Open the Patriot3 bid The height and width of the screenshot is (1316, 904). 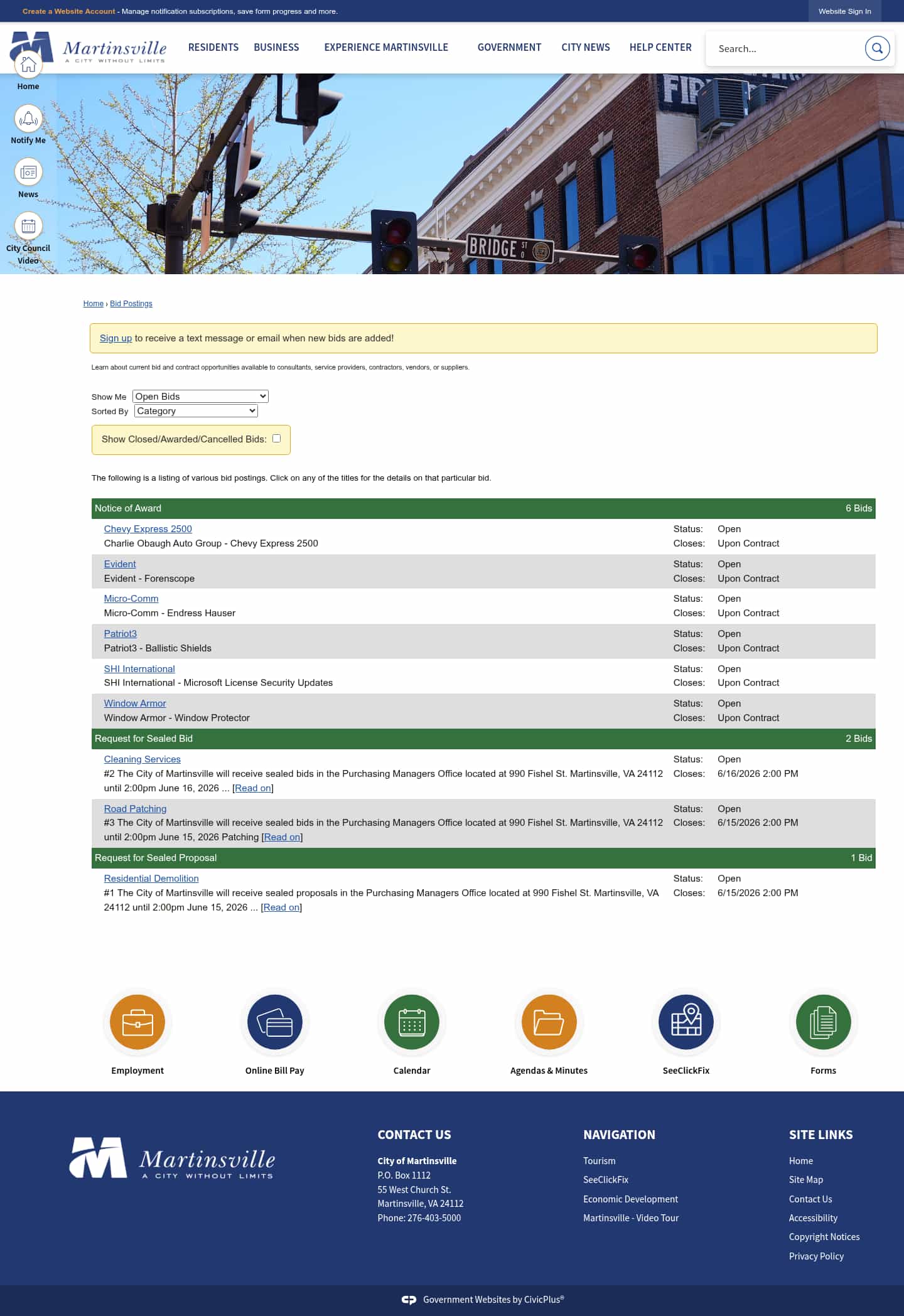[121, 634]
